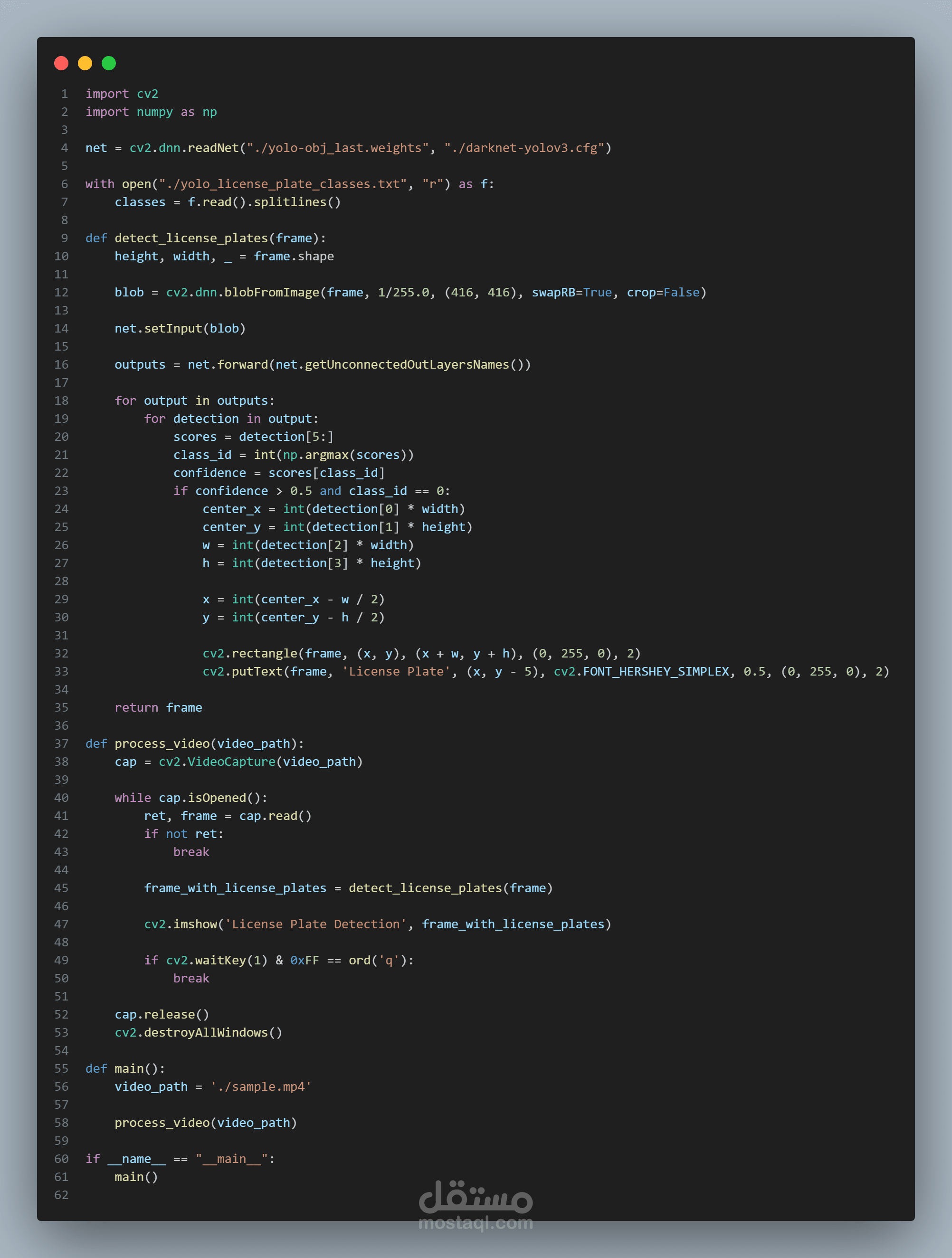Viewport: 952px width, 1258px height.
Task: Click 'import numpy as np' line
Action: (151, 112)
